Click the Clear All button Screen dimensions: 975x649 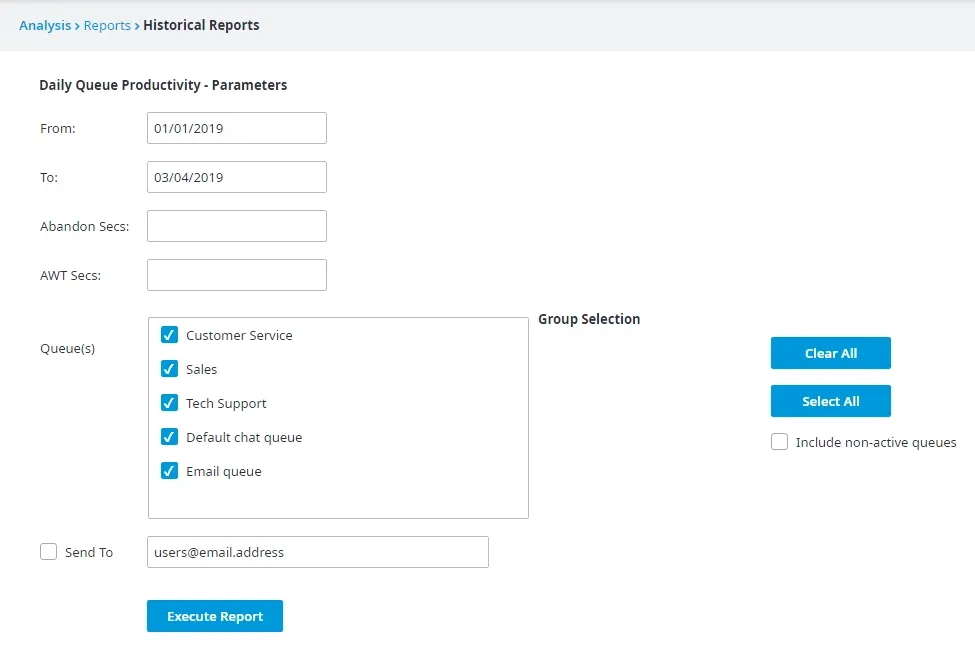[x=831, y=353]
